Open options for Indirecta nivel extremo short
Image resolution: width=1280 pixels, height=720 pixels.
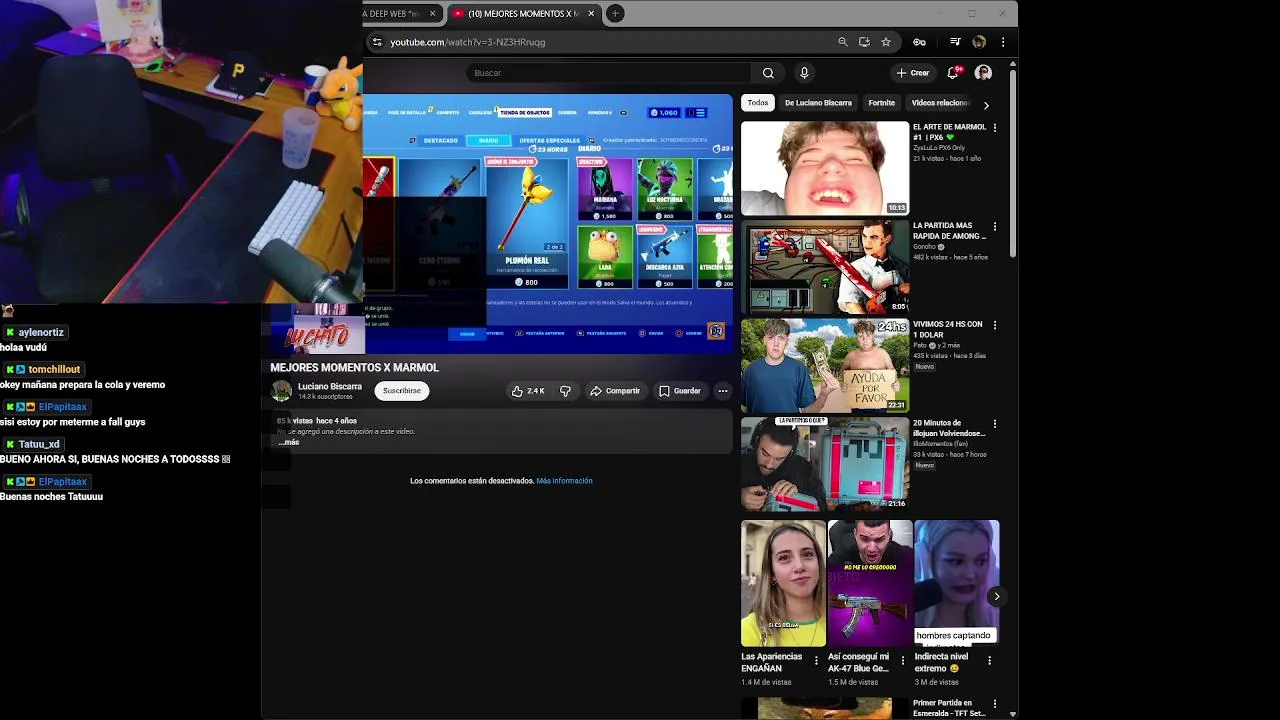click(989, 661)
